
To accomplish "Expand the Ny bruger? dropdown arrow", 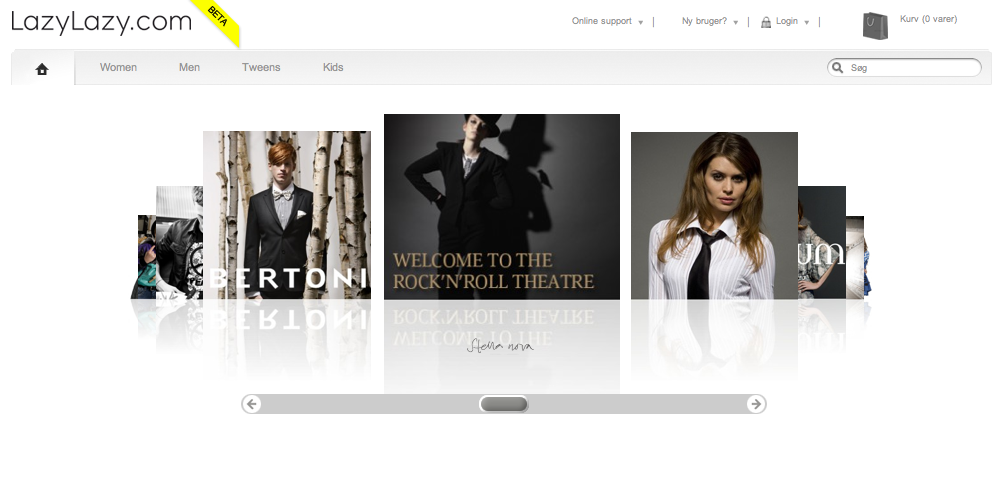I will (735, 22).
